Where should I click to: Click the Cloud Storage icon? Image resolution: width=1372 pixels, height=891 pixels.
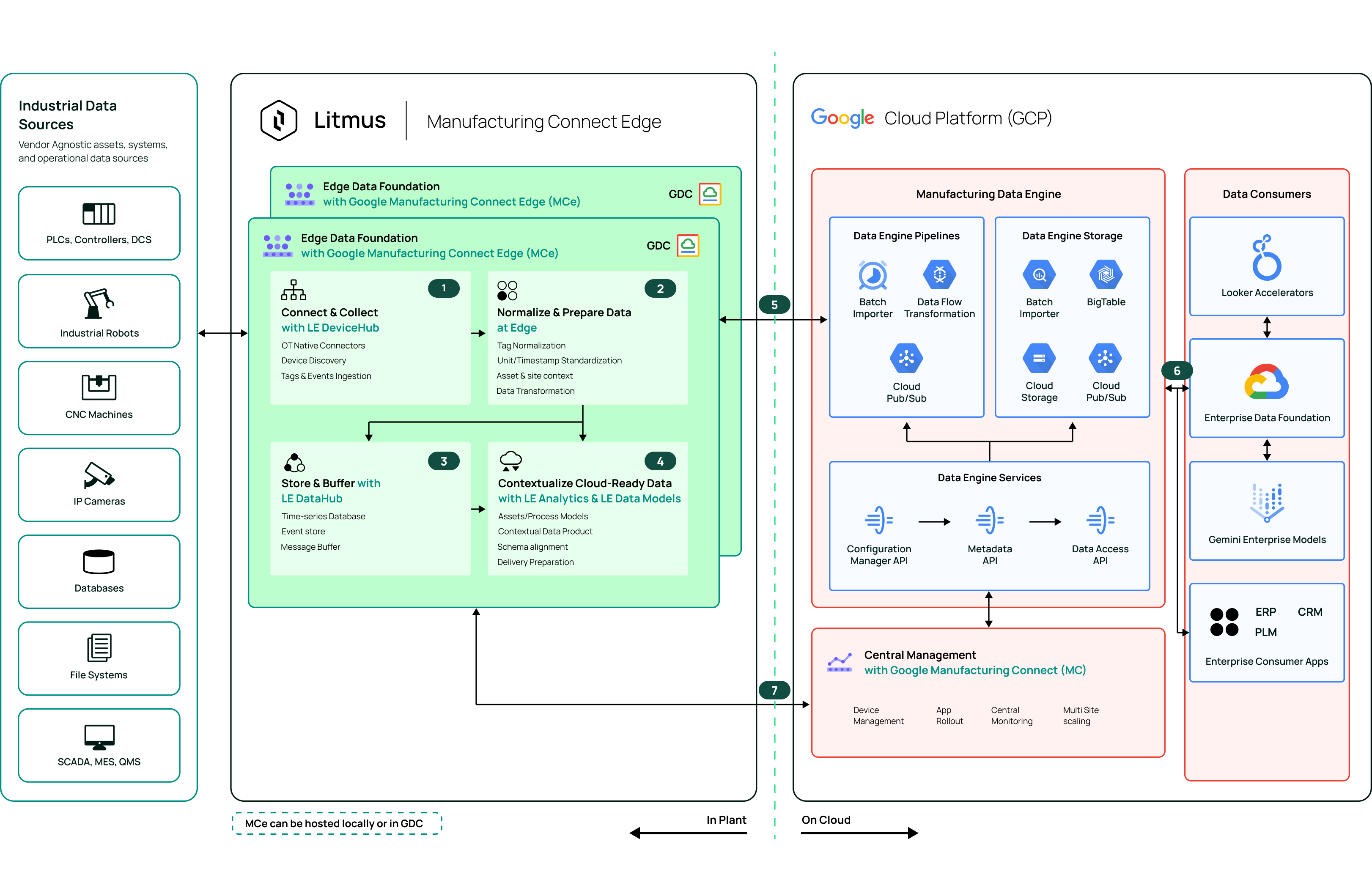1039,359
